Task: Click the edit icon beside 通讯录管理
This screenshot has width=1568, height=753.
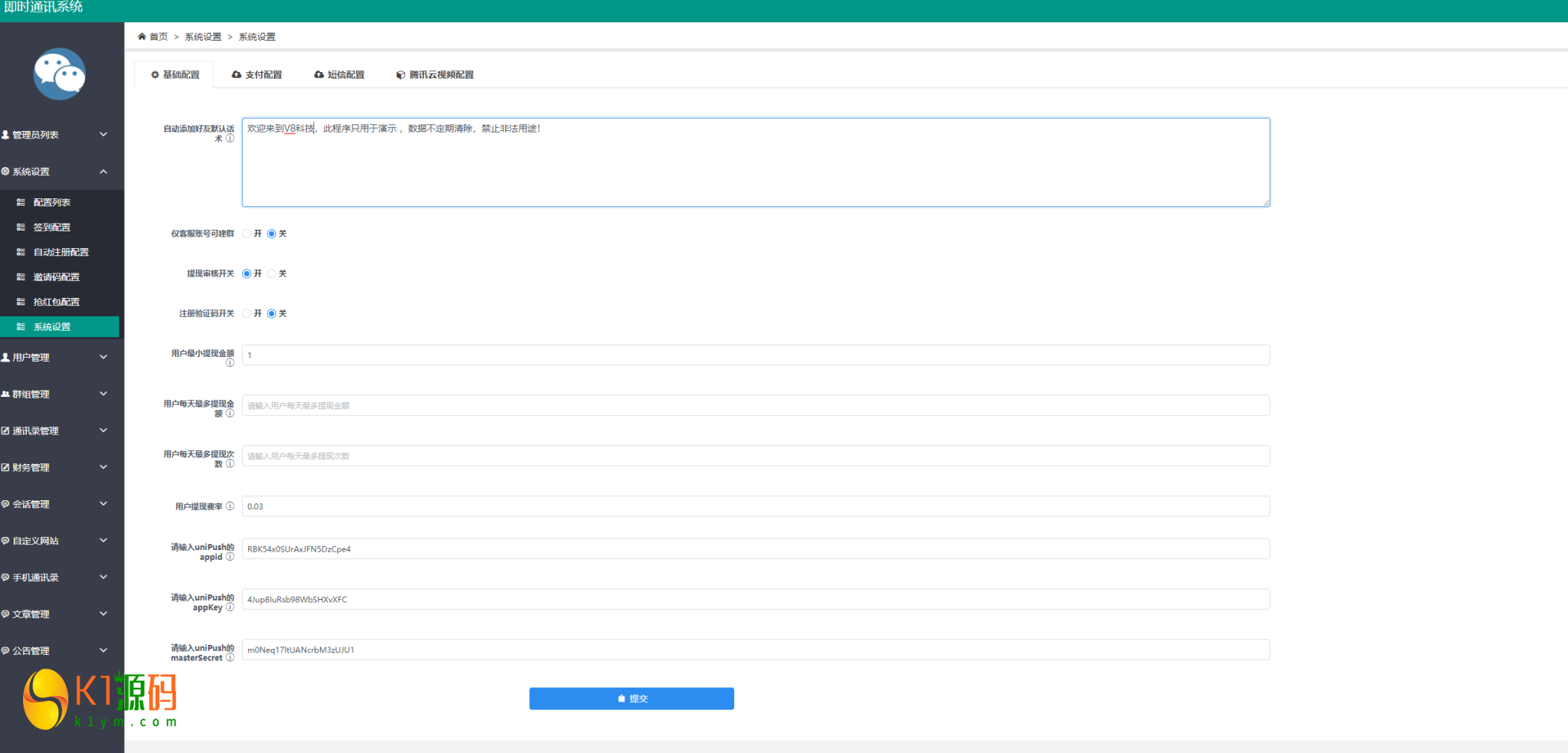Action: 5,431
